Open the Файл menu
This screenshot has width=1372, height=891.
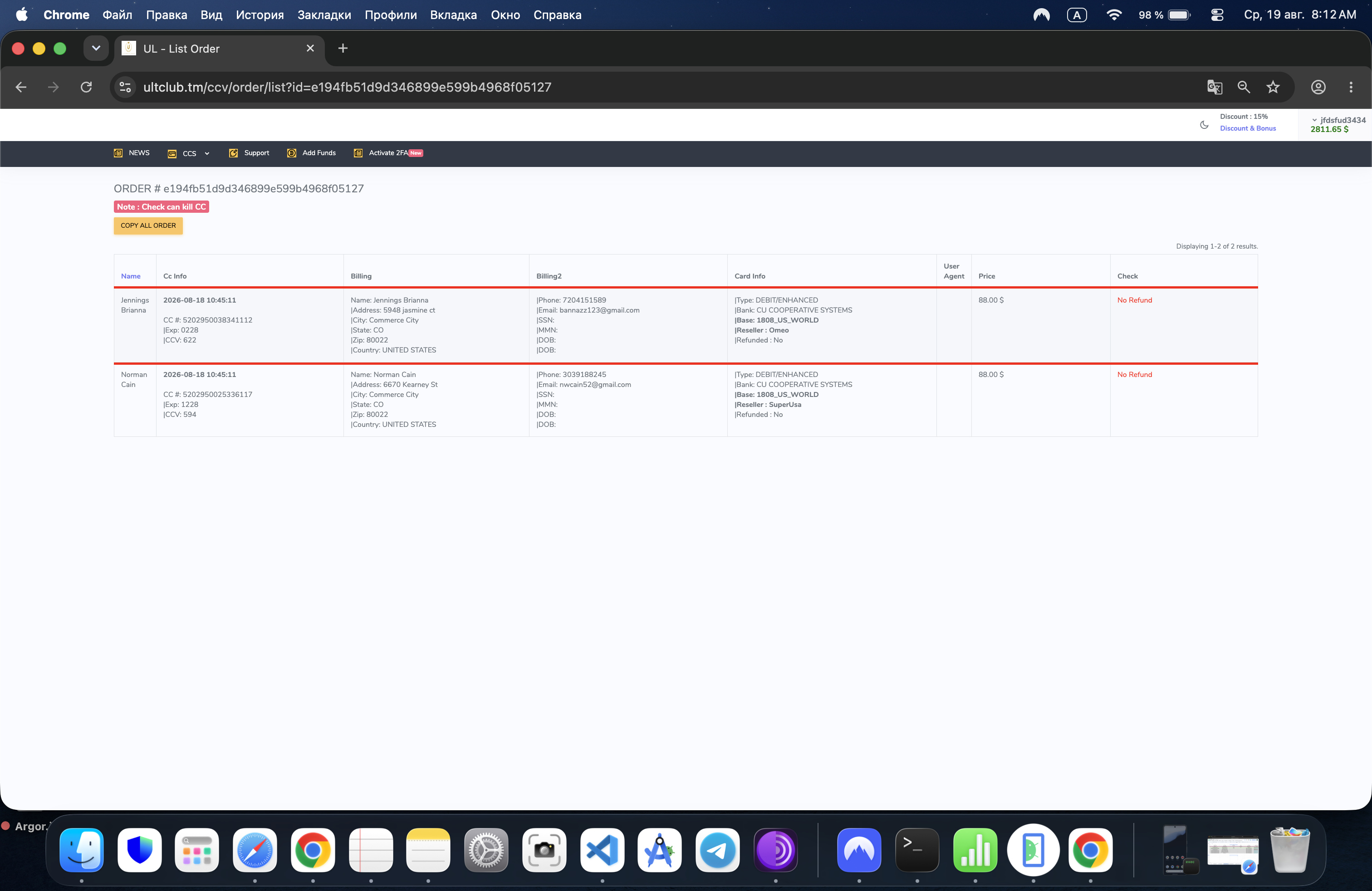click(x=118, y=15)
